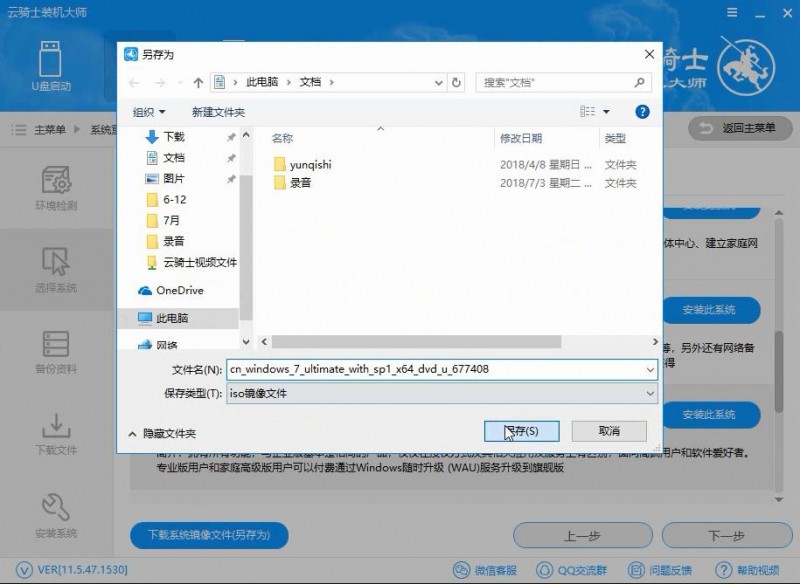Click the refresh button beside the address bar
The image size is (800, 584).
tap(456, 82)
